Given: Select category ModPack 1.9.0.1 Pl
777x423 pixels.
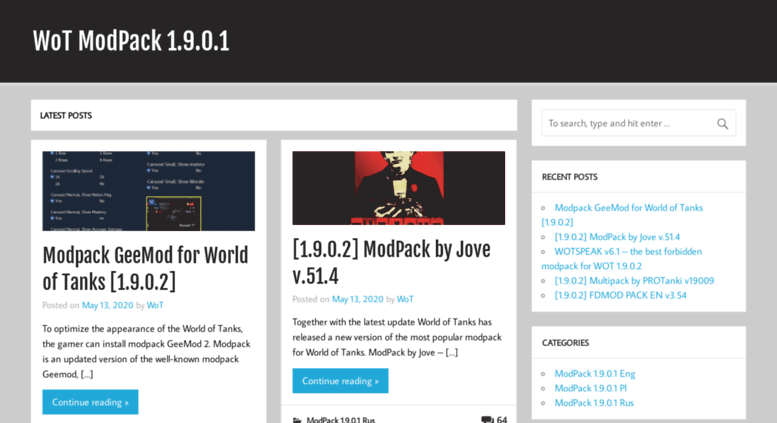Looking at the screenshot, I should (x=591, y=388).
